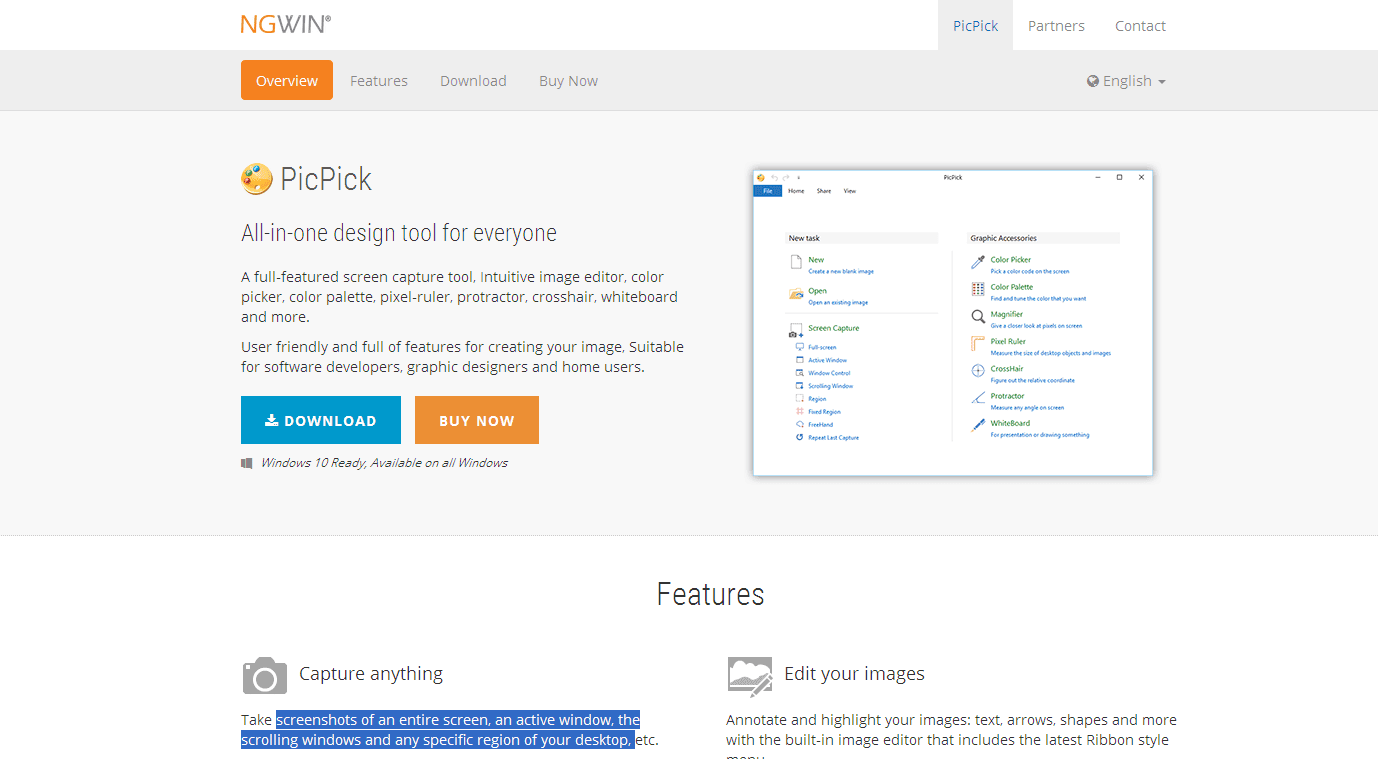Click the orange BUY NOW button
Viewport: 1378px width, 759px height.
(x=477, y=420)
